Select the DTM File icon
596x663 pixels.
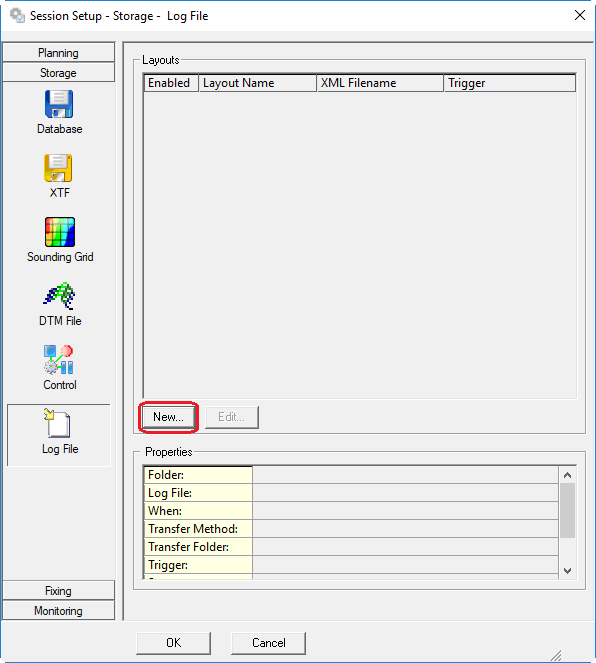point(60,296)
